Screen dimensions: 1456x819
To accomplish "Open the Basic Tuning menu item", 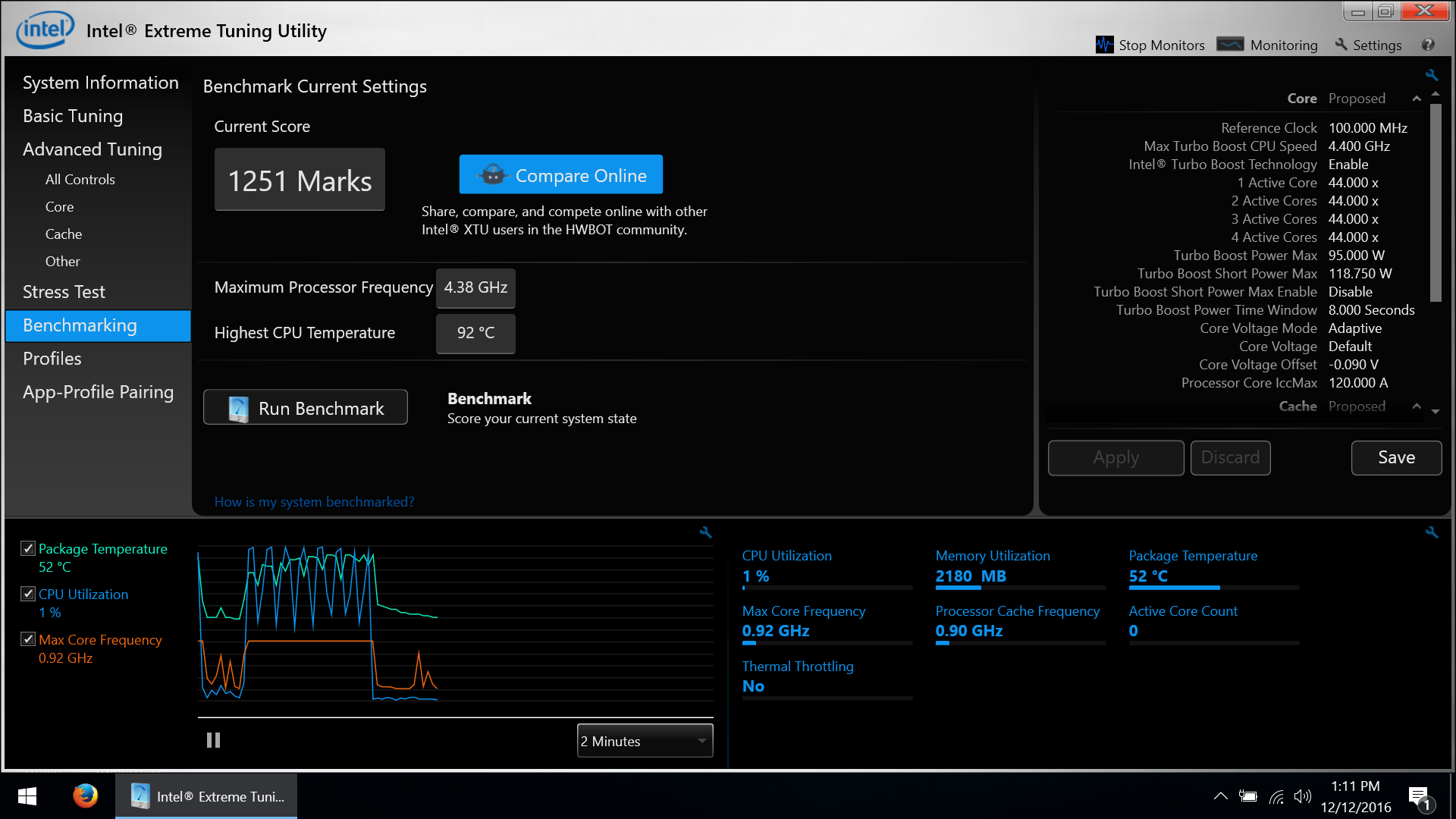I will pos(73,116).
